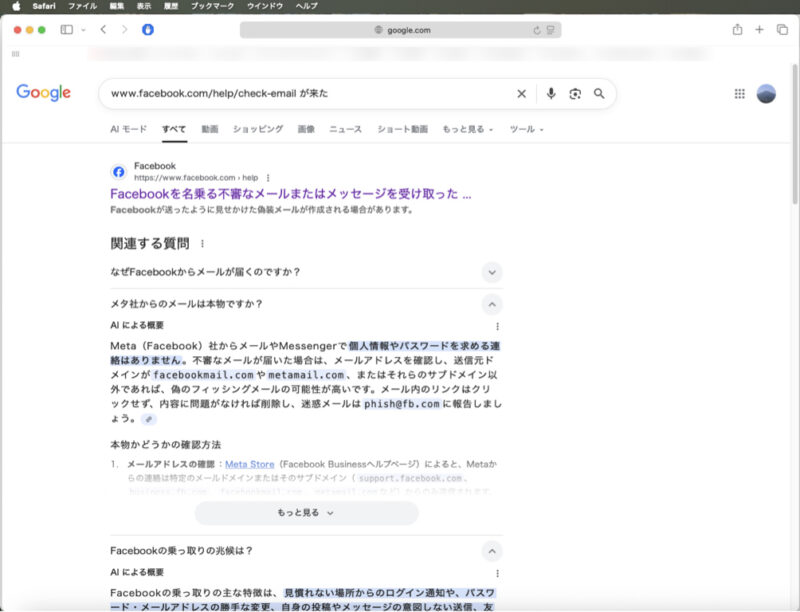Click the search query text field

point(306,94)
